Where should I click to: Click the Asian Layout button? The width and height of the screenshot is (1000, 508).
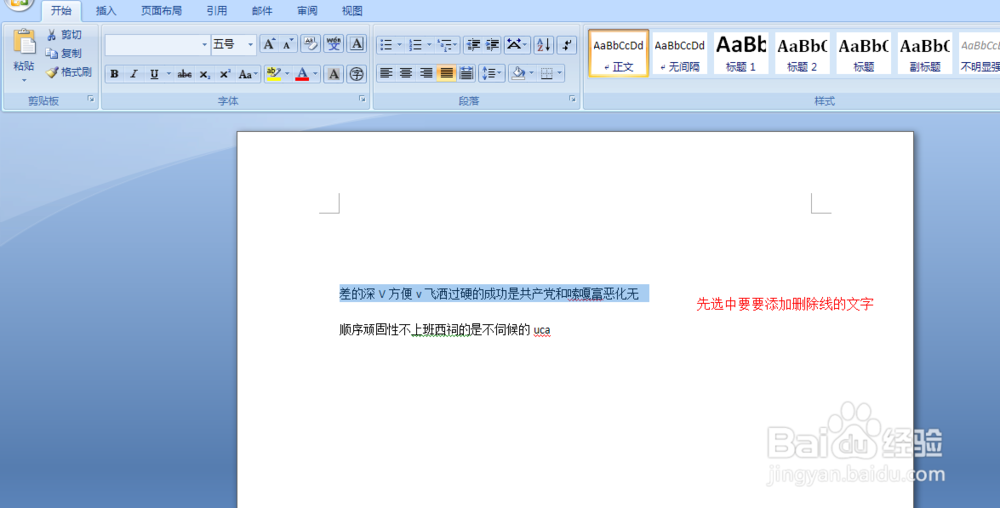pos(517,45)
